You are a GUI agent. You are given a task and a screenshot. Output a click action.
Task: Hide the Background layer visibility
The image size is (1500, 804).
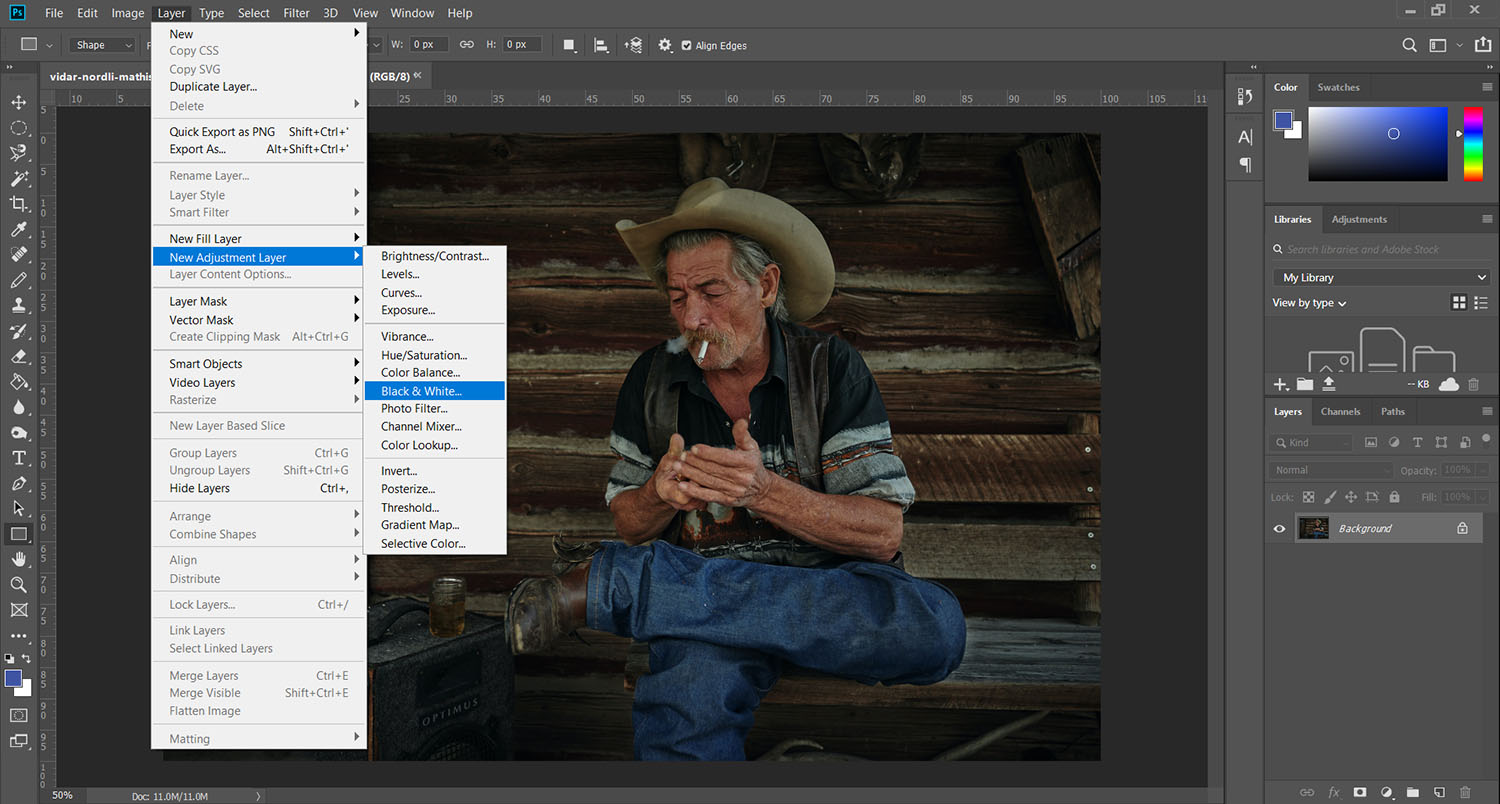[1279, 528]
